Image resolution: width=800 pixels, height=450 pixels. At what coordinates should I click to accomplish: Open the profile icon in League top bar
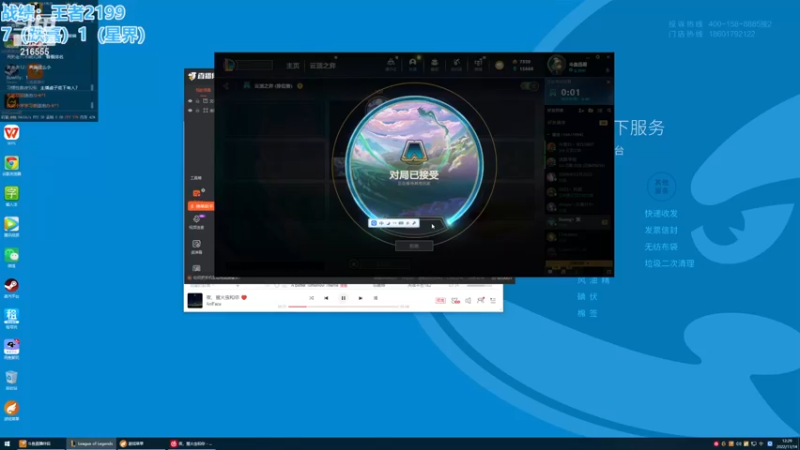[412, 63]
